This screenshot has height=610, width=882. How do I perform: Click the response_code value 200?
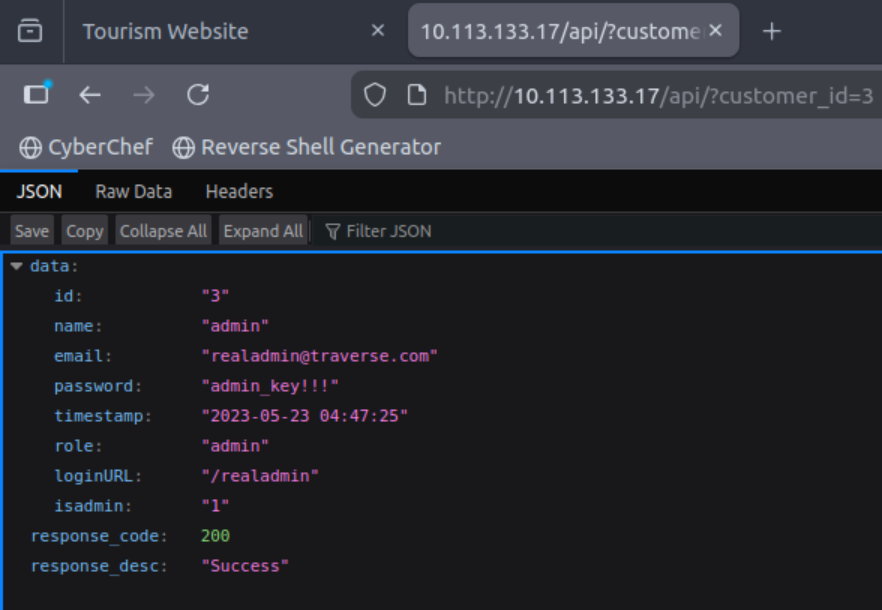215,536
